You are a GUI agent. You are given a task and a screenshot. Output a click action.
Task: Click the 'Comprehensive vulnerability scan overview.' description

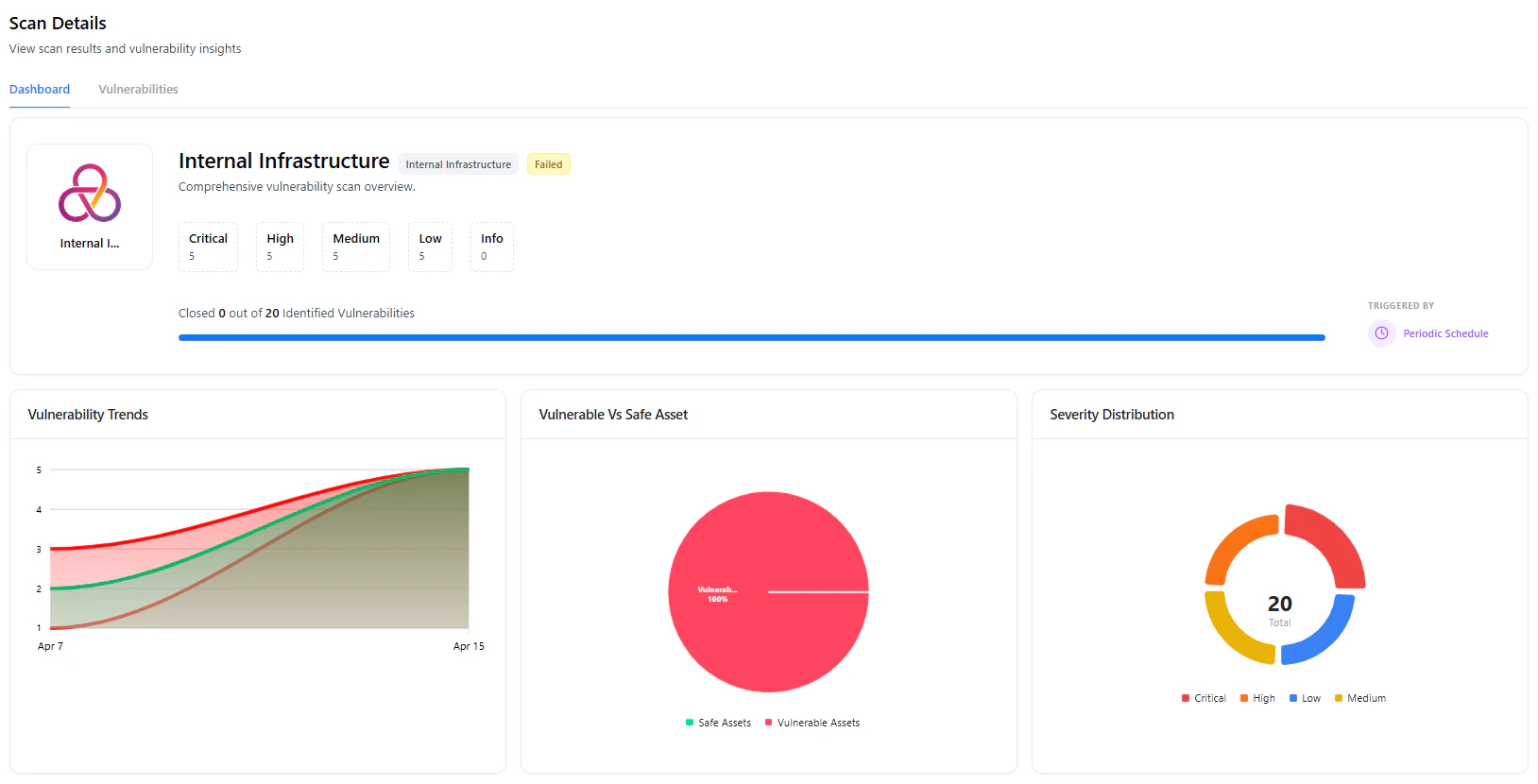[297, 187]
